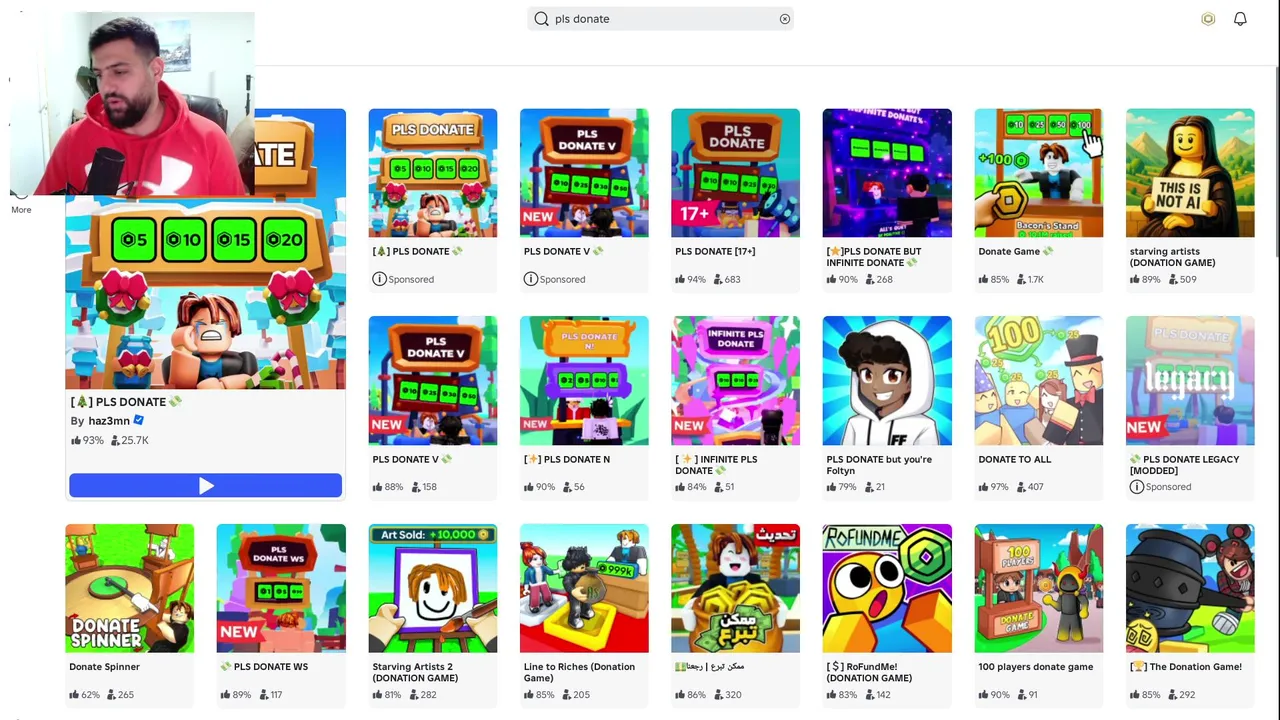Select Line to Riches (Donation Game) thumbnail

point(584,588)
